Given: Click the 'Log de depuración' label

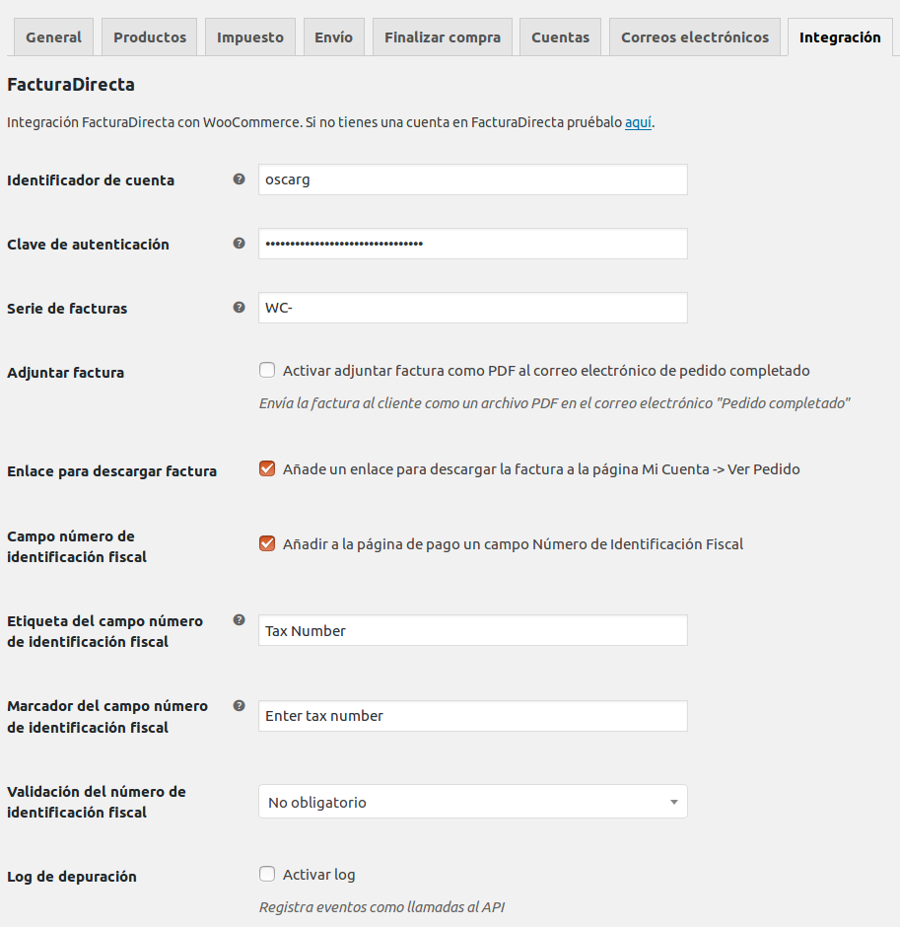Looking at the screenshot, I should coord(72,876).
